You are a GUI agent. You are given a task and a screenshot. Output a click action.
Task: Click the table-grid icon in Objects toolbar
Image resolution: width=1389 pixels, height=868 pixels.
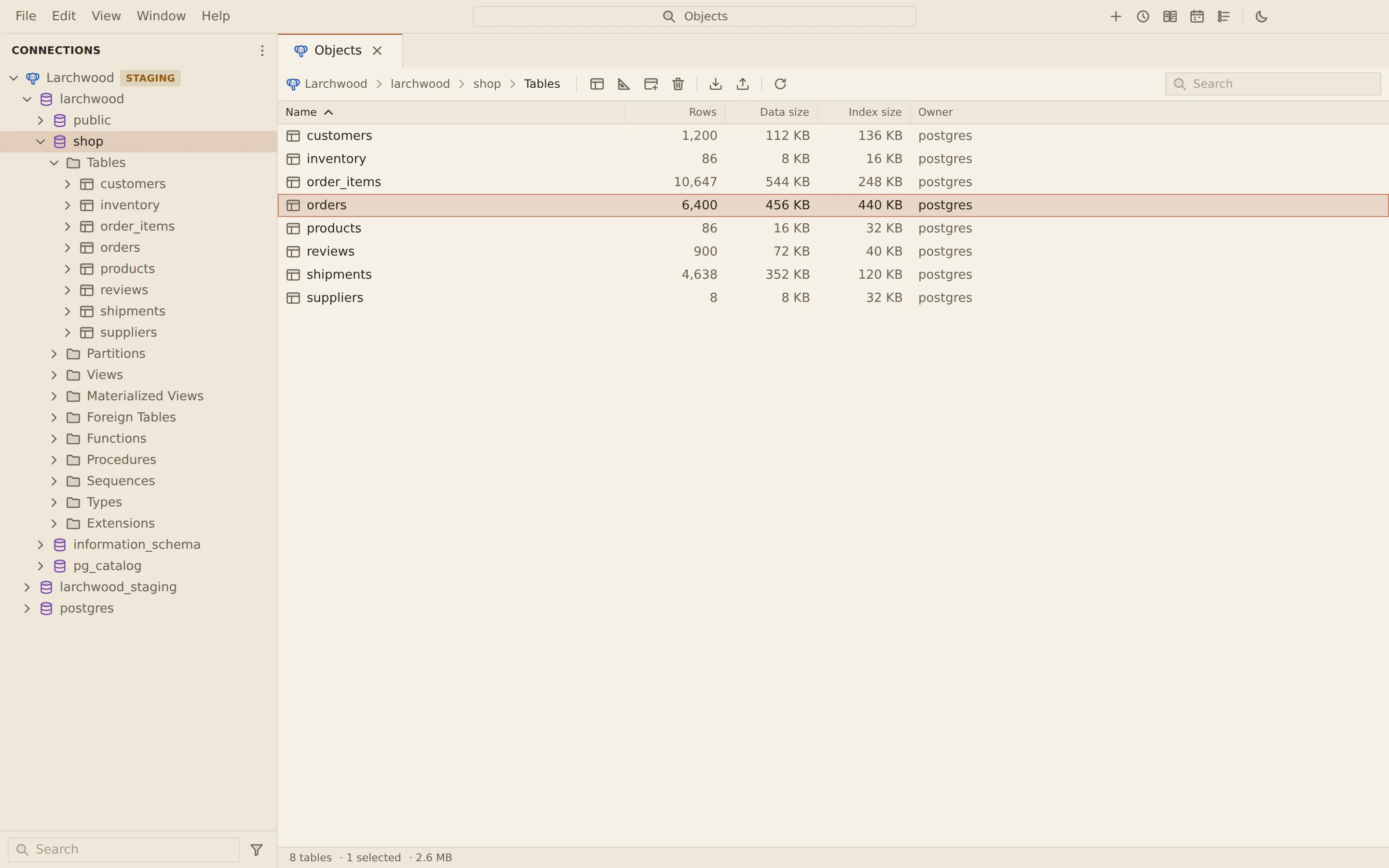(x=596, y=84)
